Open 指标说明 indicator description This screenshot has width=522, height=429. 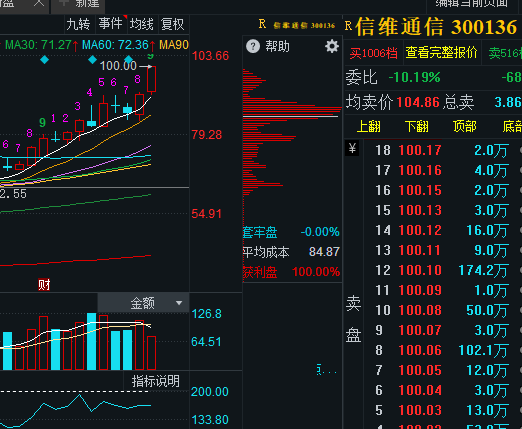click(x=156, y=381)
